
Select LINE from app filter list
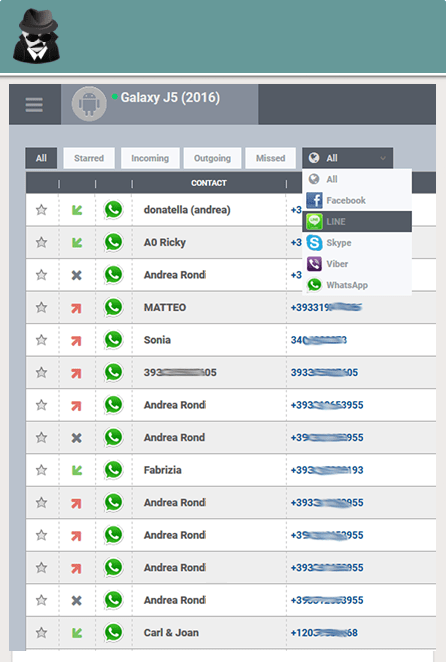[x=357, y=222]
